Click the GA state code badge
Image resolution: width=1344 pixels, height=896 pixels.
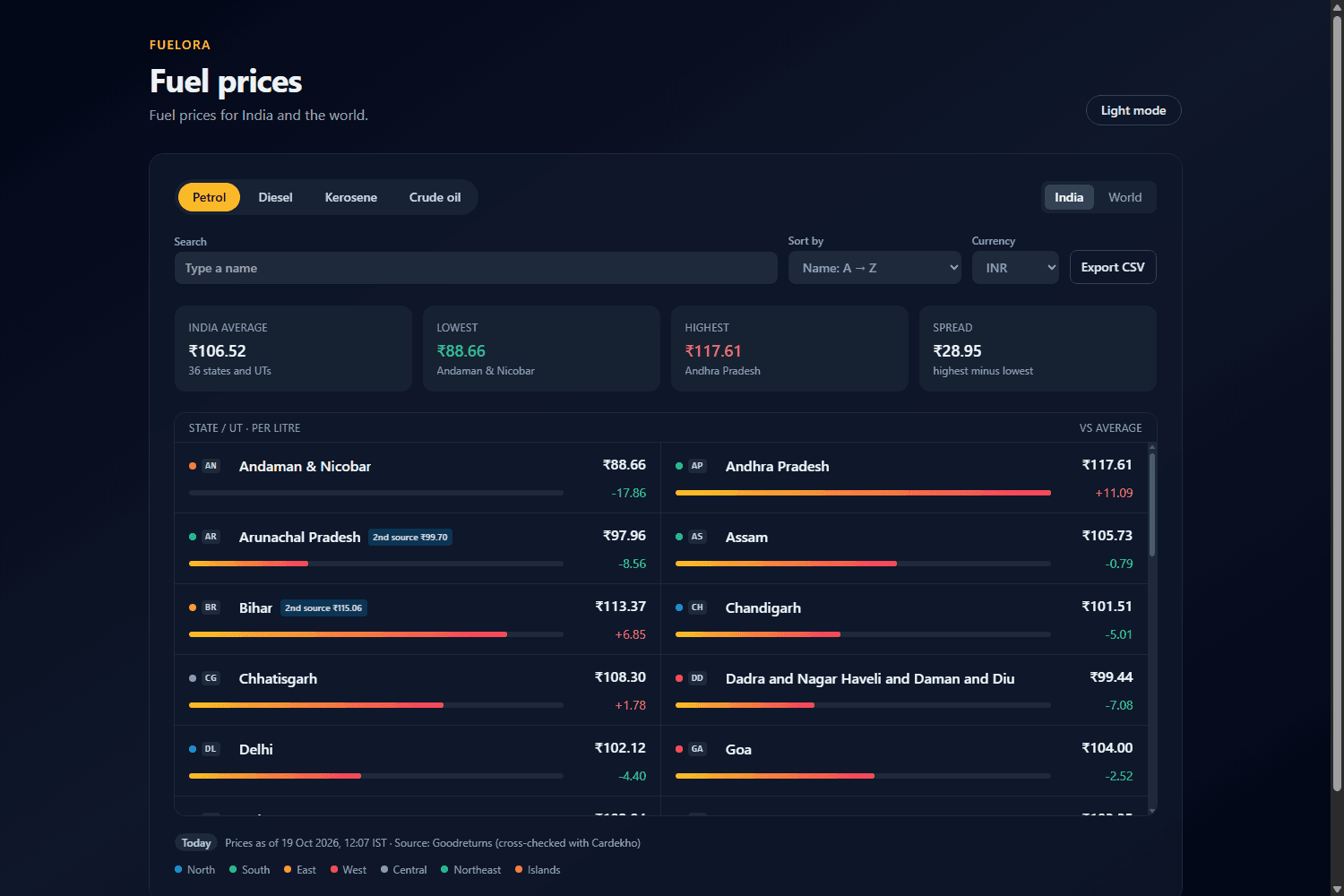[x=697, y=749]
